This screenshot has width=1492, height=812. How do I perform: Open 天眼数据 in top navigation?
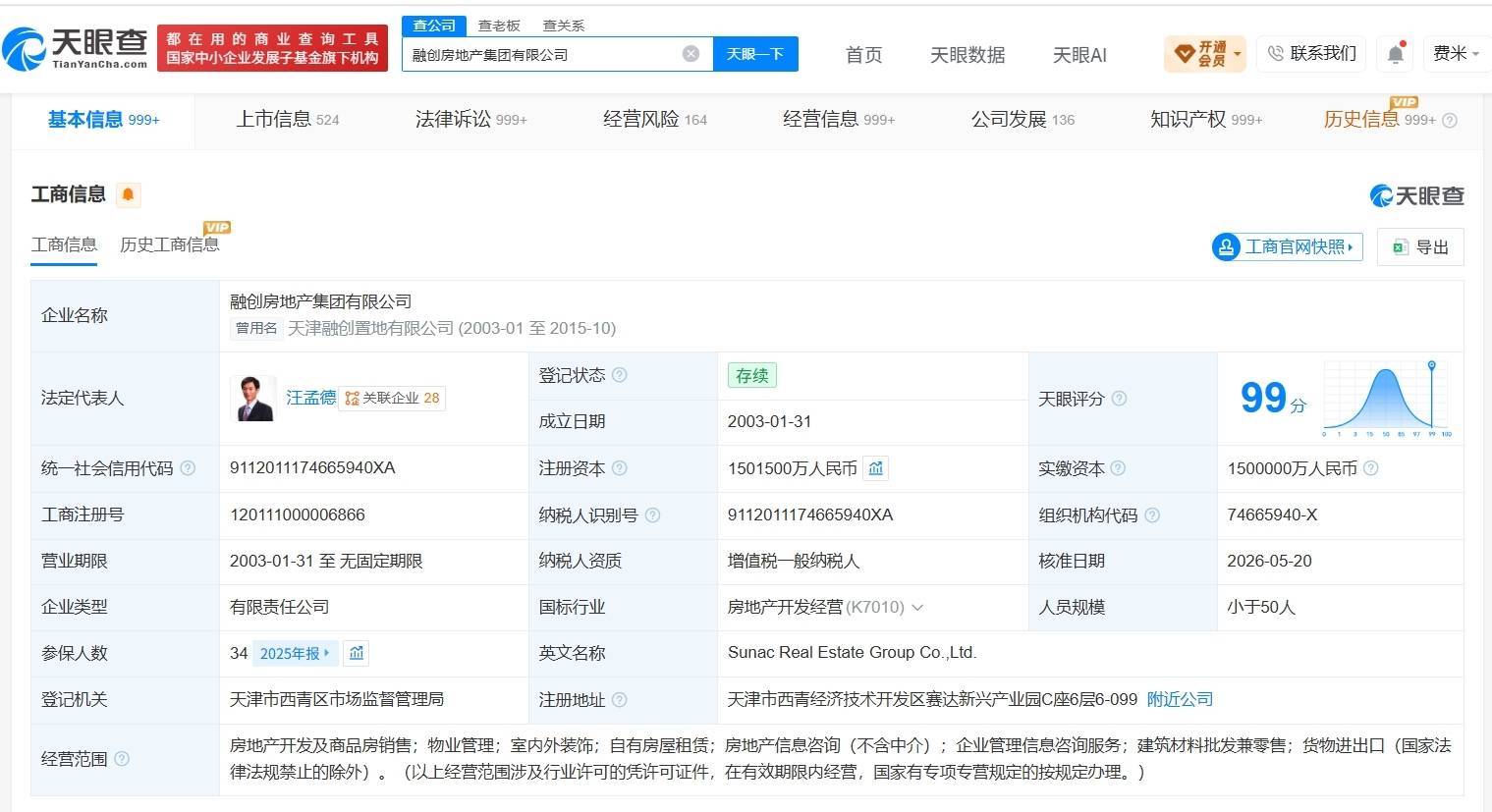[x=967, y=54]
